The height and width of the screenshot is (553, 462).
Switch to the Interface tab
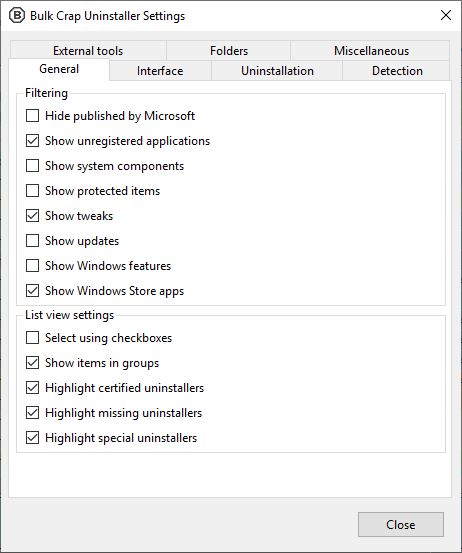pyautogui.click(x=160, y=71)
